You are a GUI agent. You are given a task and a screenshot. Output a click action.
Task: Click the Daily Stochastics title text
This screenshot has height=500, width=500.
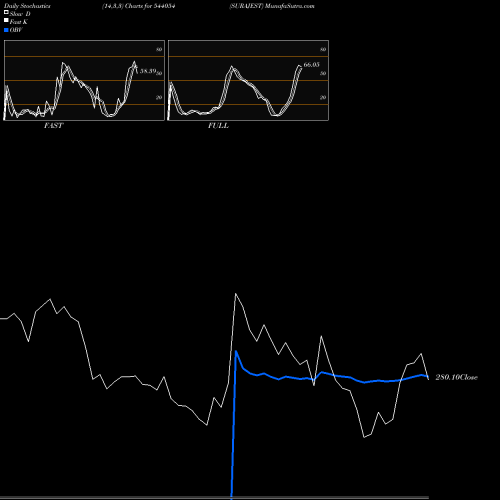[27, 6]
